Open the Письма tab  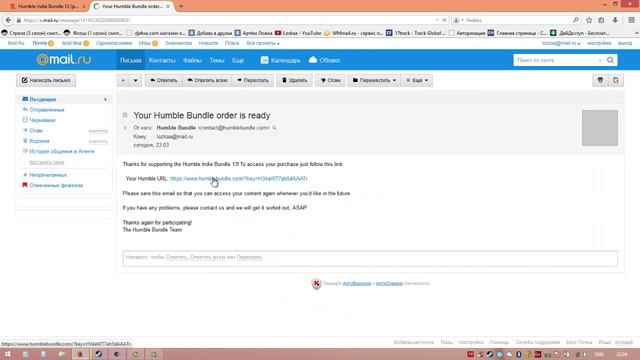click(x=131, y=60)
